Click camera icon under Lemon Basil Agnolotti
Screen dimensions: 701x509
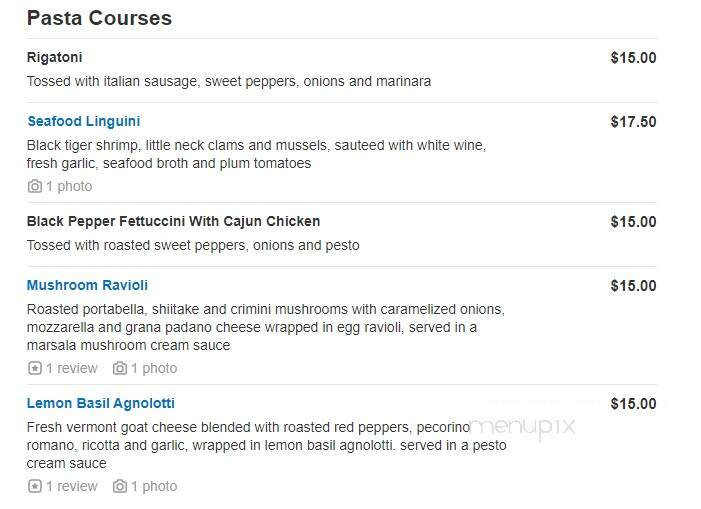[x=119, y=486]
